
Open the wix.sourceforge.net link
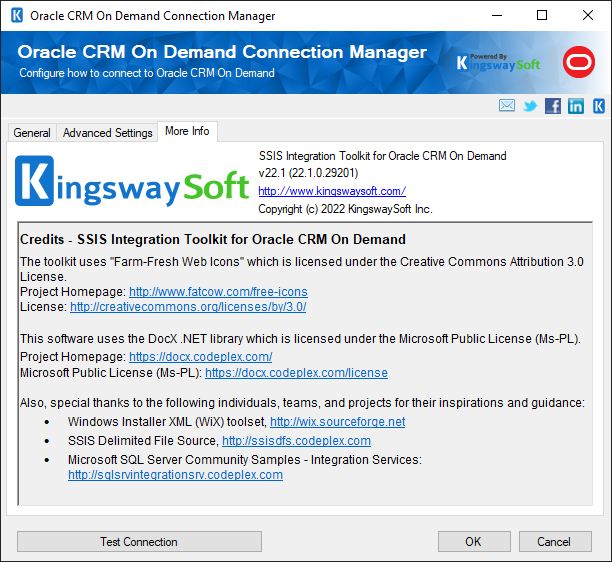coord(338,422)
